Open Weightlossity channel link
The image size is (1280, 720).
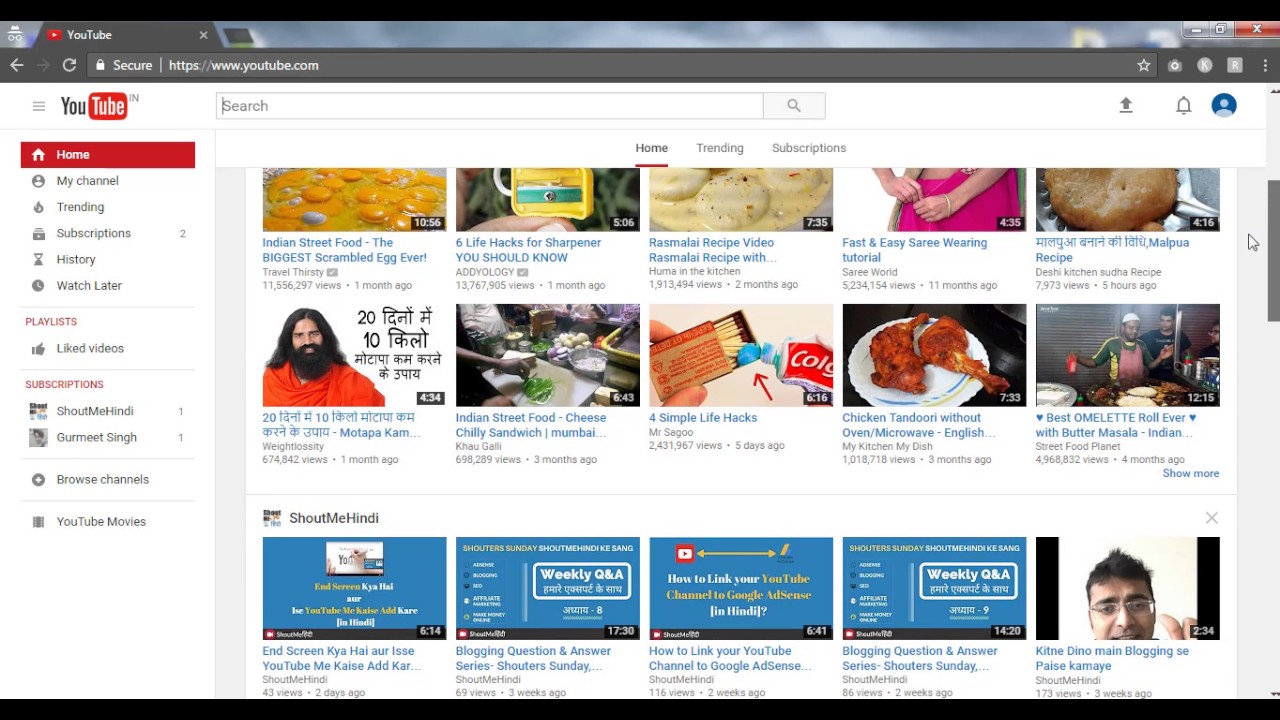(x=295, y=447)
